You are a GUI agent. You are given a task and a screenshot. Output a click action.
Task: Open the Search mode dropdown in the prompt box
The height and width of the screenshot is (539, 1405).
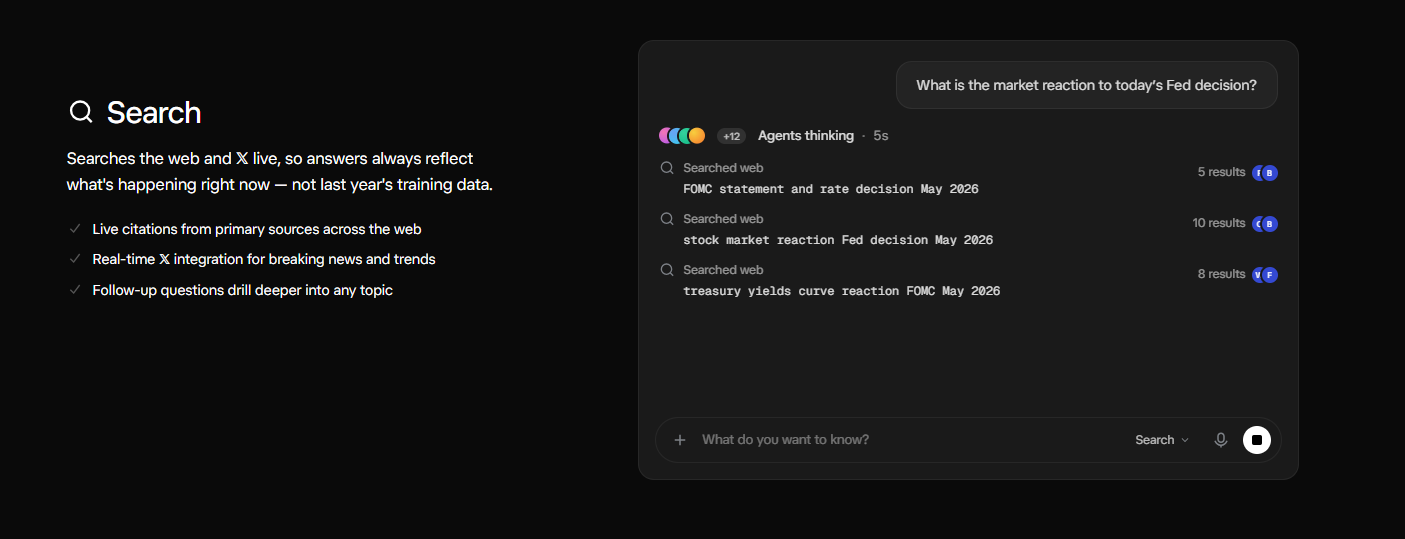click(1162, 440)
